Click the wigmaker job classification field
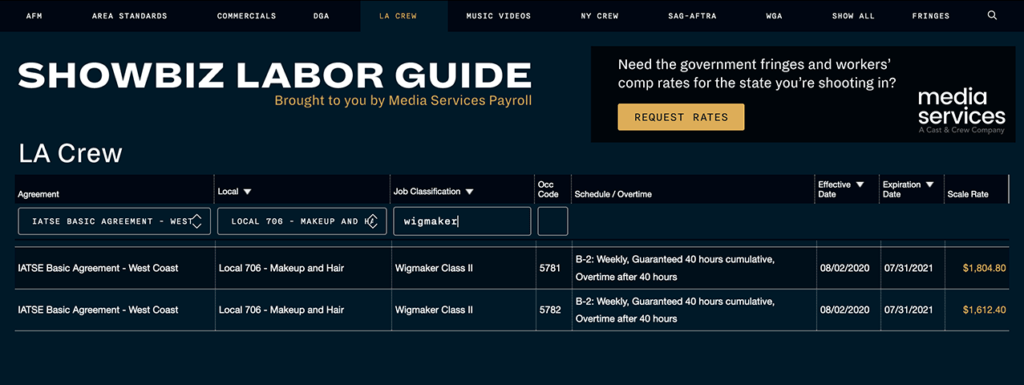The width and height of the screenshot is (1024, 385). click(462, 221)
